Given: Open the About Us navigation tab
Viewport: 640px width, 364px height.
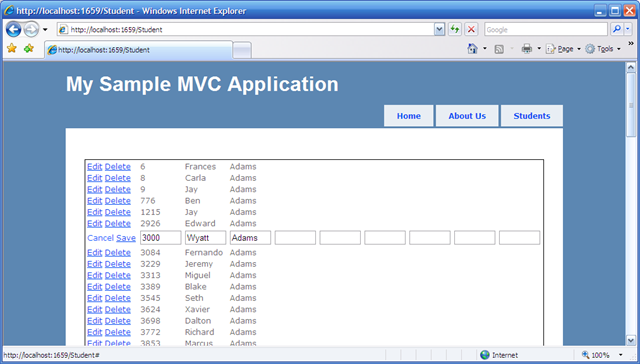Looking at the screenshot, I should coord(467,116).
